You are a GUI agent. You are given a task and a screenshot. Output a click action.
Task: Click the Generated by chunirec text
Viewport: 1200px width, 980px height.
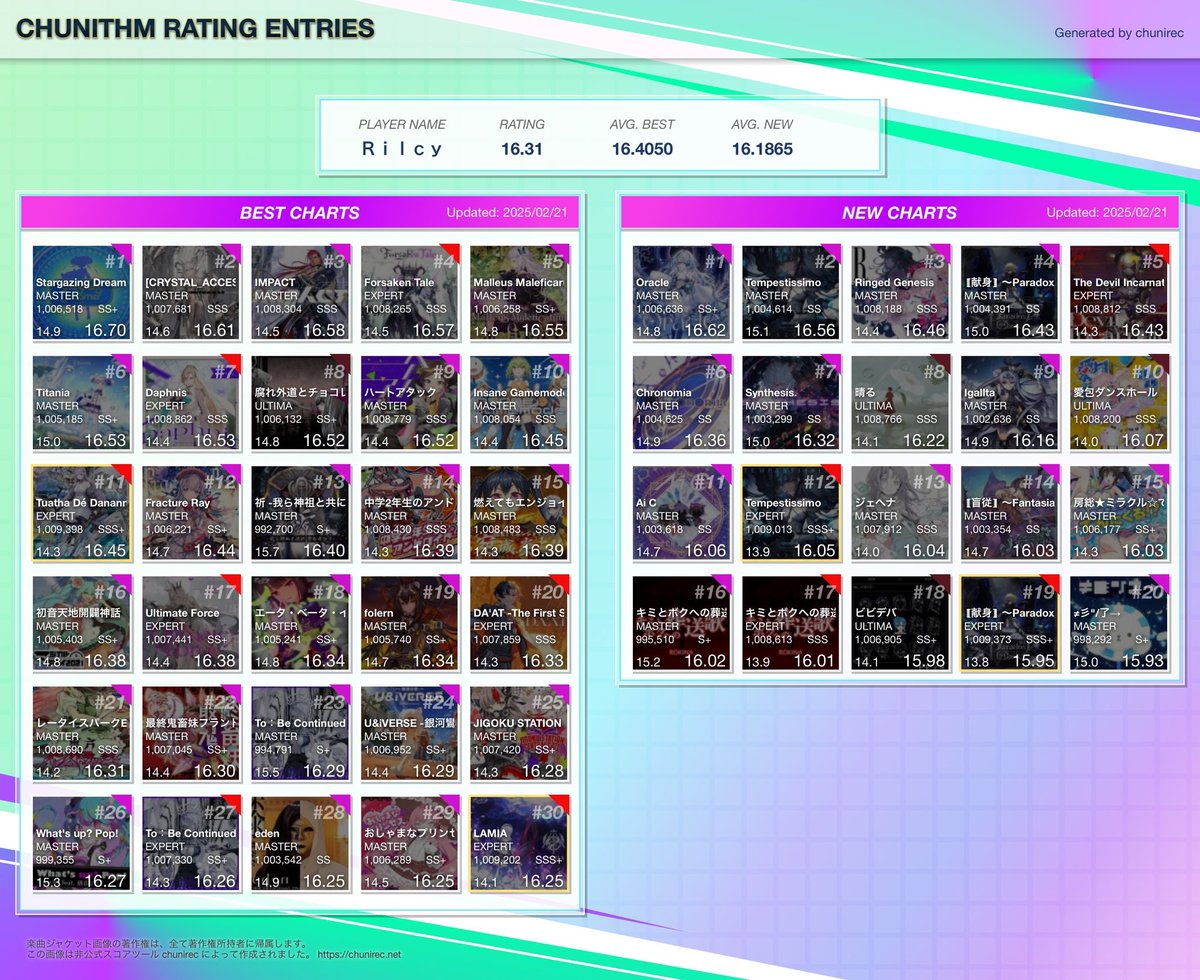pos(1118,33)
